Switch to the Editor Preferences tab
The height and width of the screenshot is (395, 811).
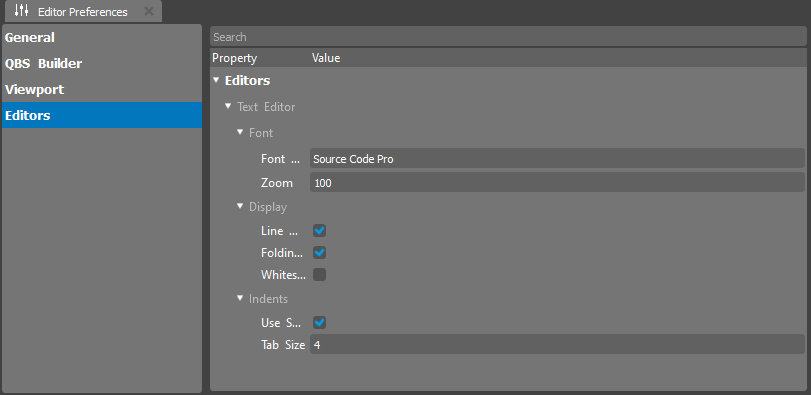(x=83, y=11)
